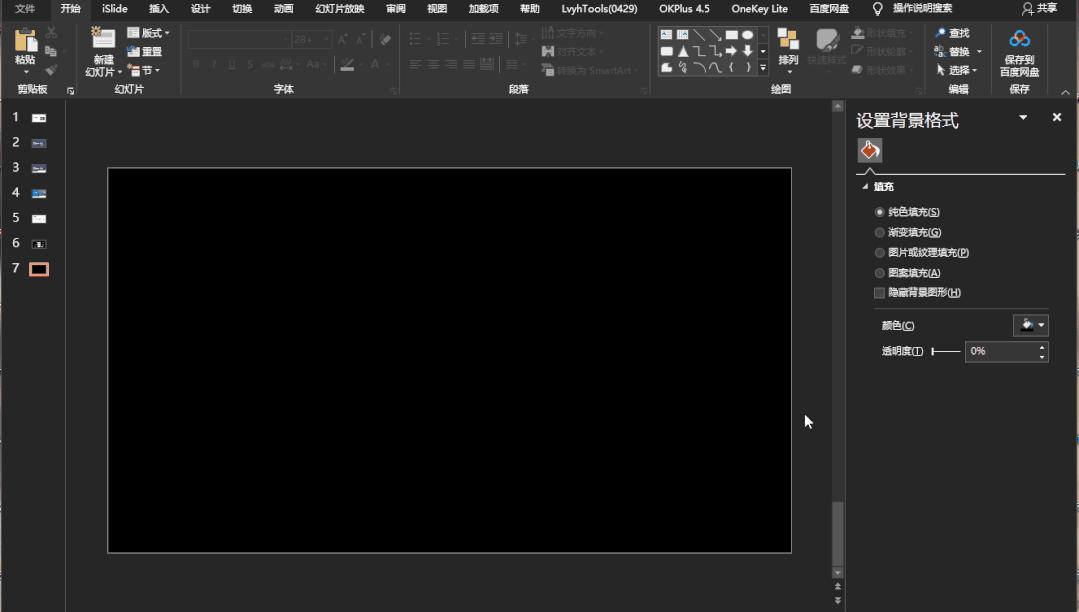Collapse the Fill (填充) section
This screenshot has height=612, width=1079.
tap(865, 187)
